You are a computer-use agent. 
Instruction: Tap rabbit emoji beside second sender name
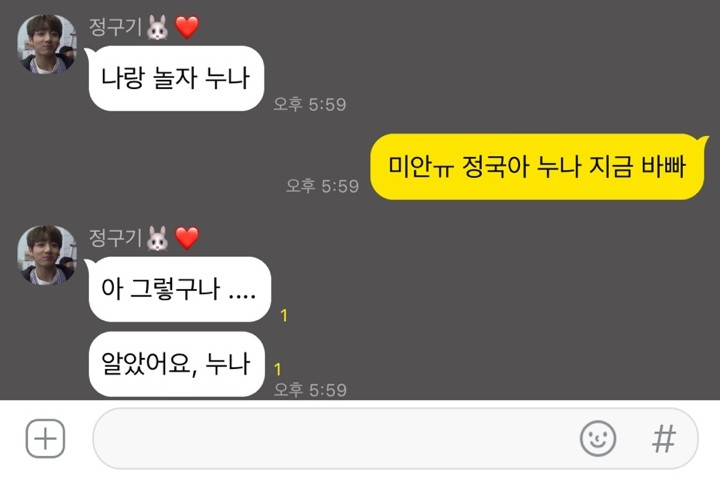pos(158,238)
